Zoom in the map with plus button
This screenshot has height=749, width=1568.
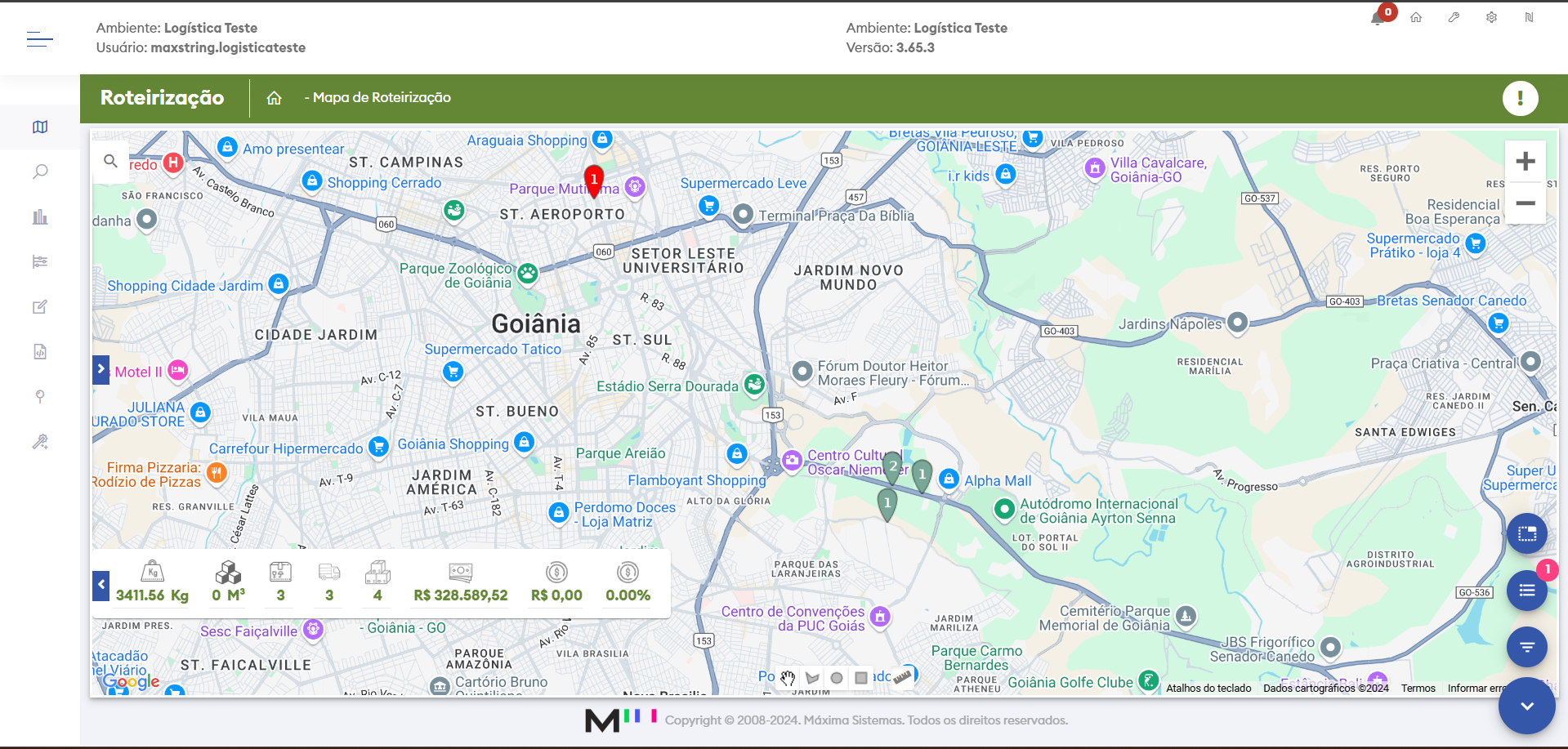[x=1525, y=162]
